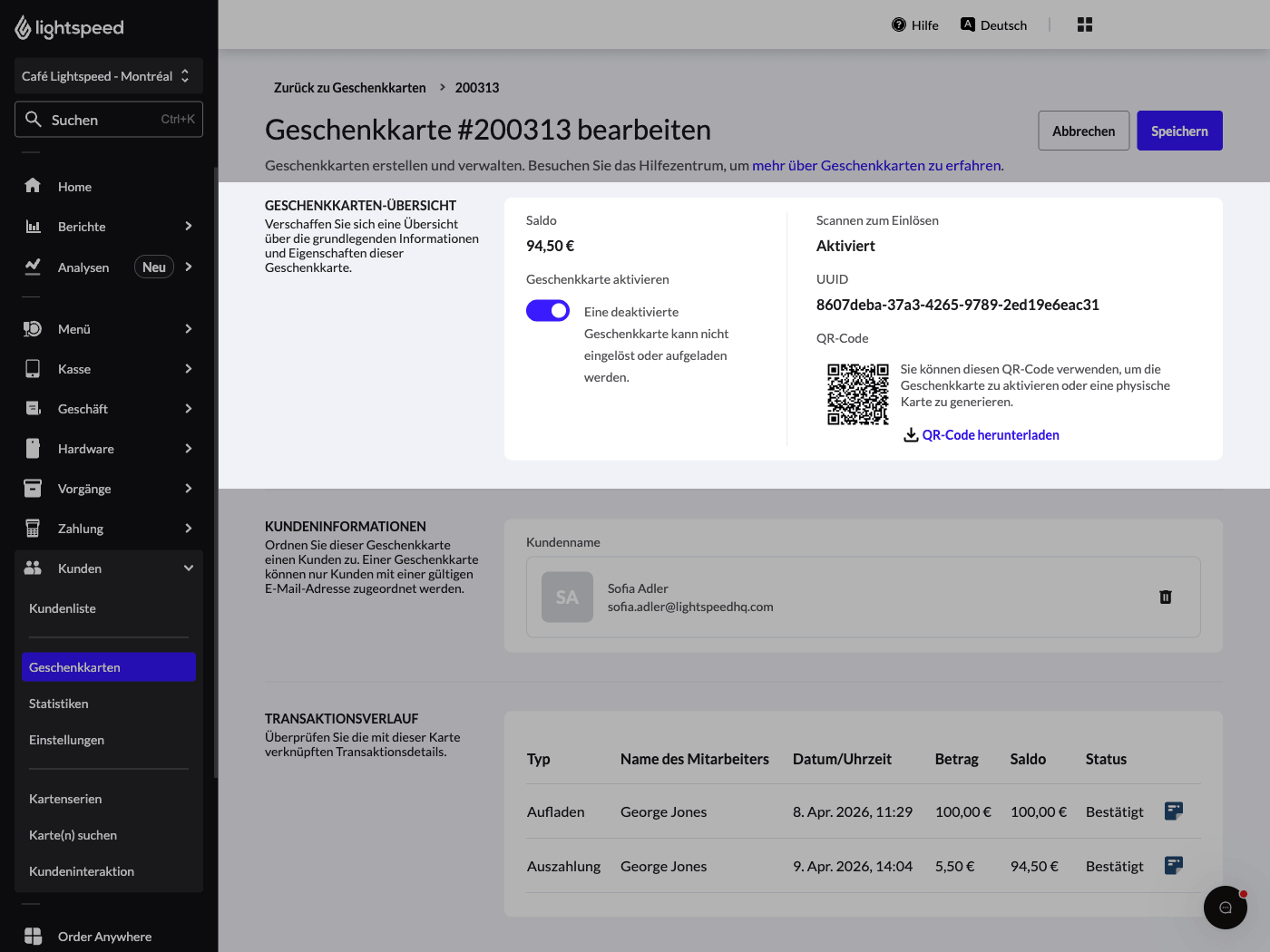Open Kartenserien menu item
The image size is (1270, 952).
click(x=65, y=799)
